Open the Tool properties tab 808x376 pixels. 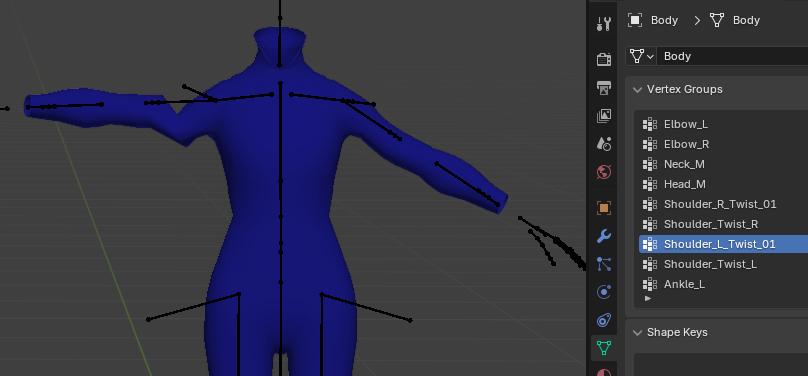[x=603, y=23]
